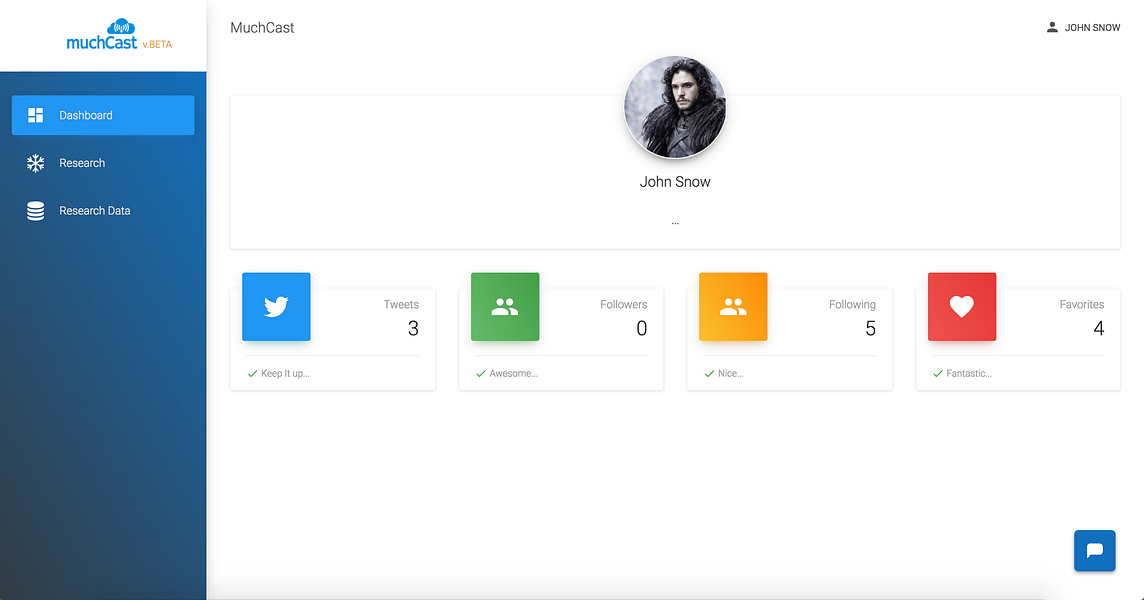Click the John Snow profile photo

pyautogui.click(x=675, y=107)
